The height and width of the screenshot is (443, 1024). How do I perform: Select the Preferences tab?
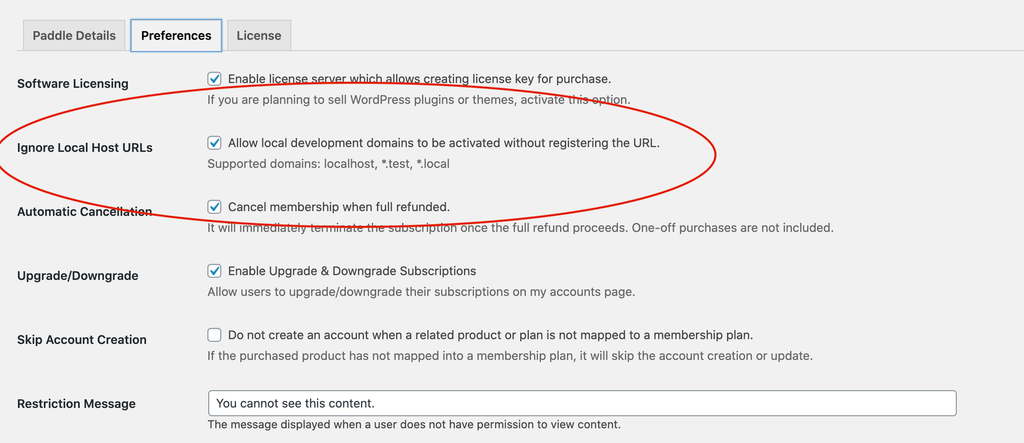(176, 35)
